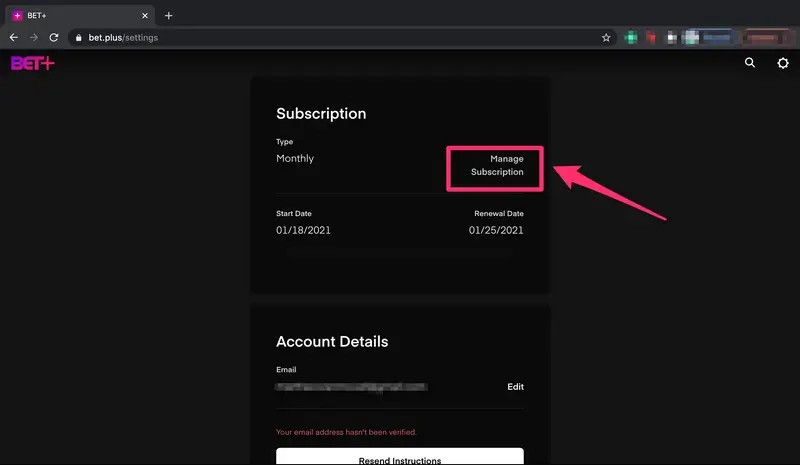Click the lock icon in the address bar
The height and width of the screenshot is (465, 800).
[x=79, y=38]
